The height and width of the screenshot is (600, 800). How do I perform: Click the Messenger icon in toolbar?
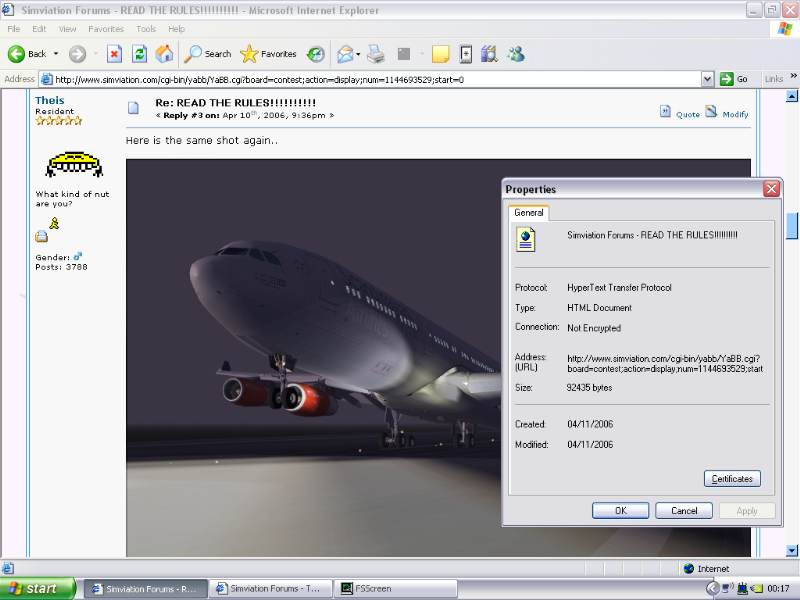tap(516, 54)
